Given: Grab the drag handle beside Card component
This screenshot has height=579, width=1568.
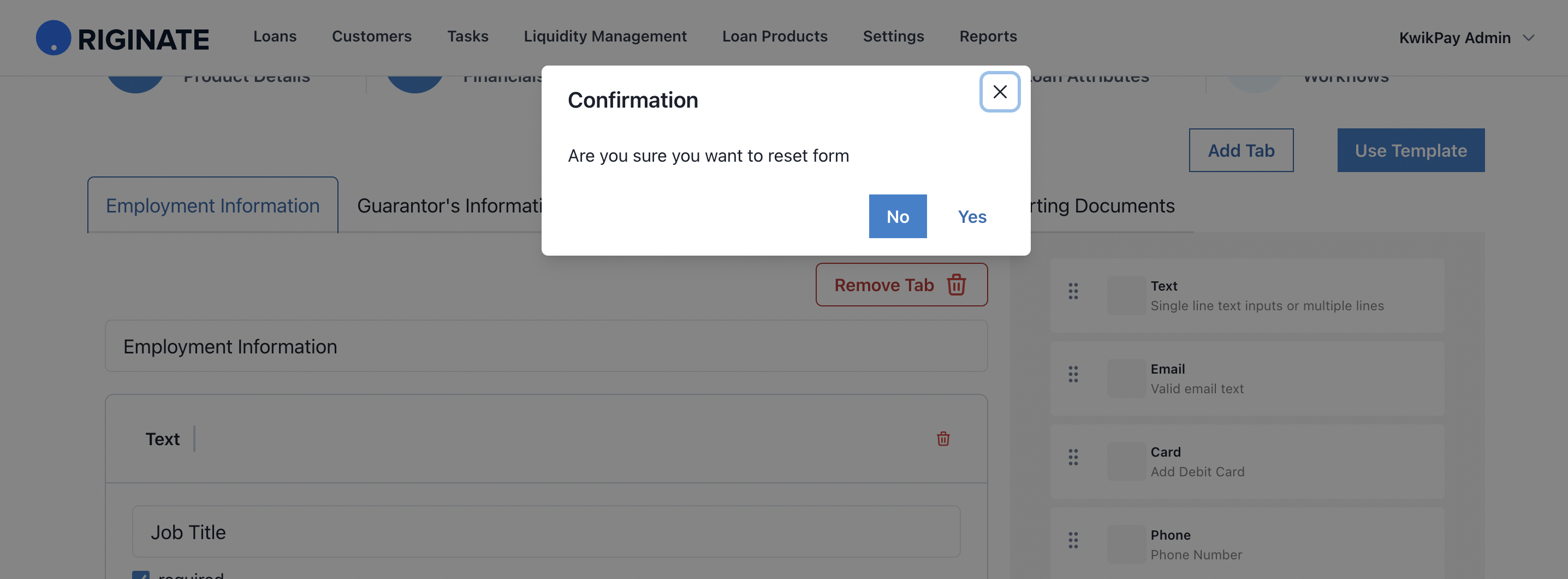Looking at the screenshot, I should click(1073, 457).
